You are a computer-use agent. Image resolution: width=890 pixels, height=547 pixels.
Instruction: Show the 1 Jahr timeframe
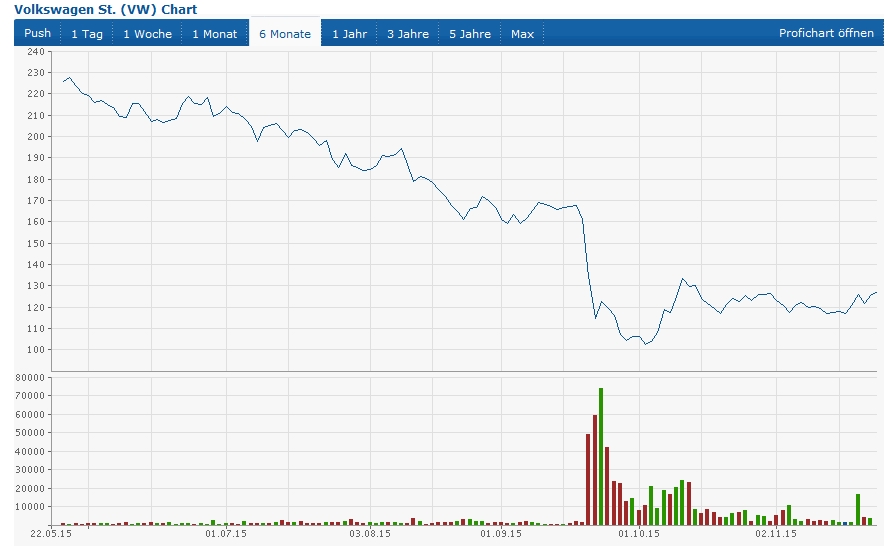click(x=350, y=33)
